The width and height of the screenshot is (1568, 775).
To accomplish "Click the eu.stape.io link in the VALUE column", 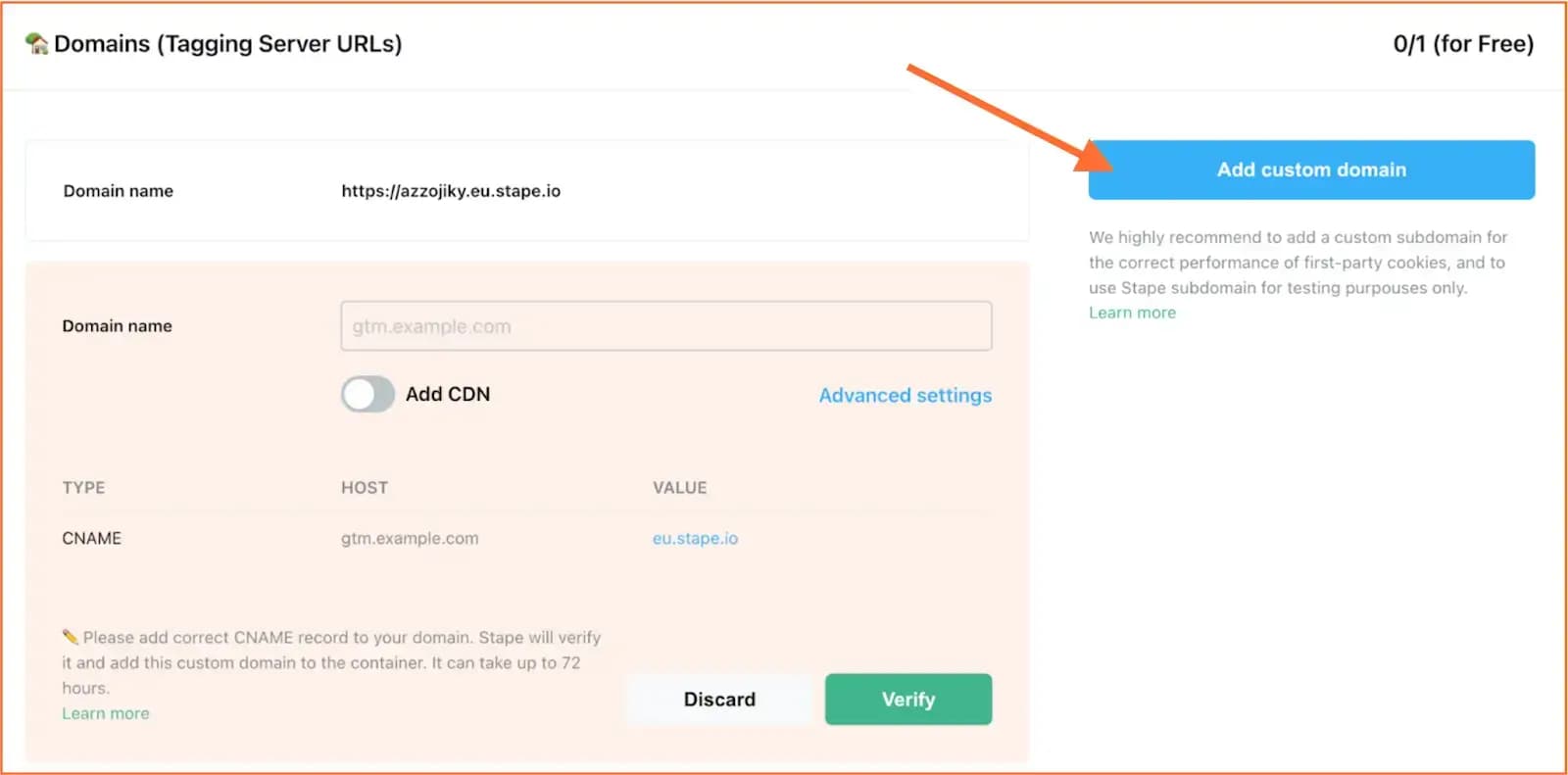I will [x=696, y=537].
